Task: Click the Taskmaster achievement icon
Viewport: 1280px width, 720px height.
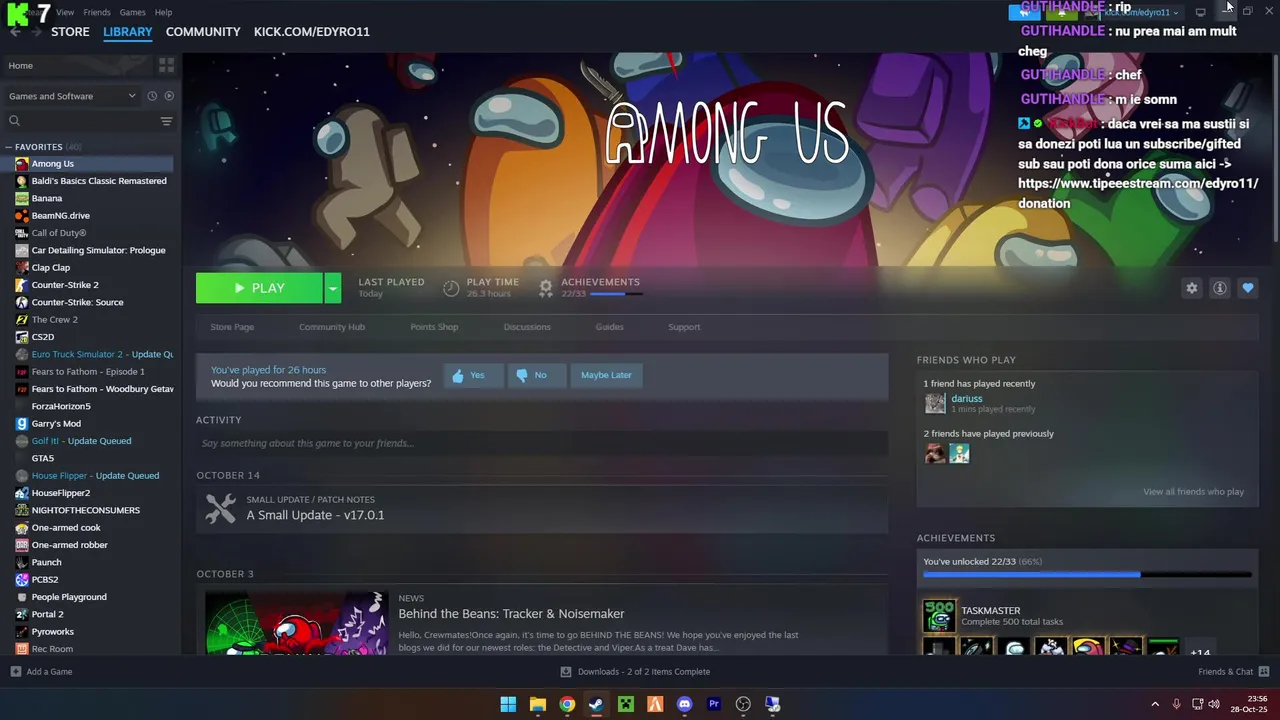Action: (939, 616)
